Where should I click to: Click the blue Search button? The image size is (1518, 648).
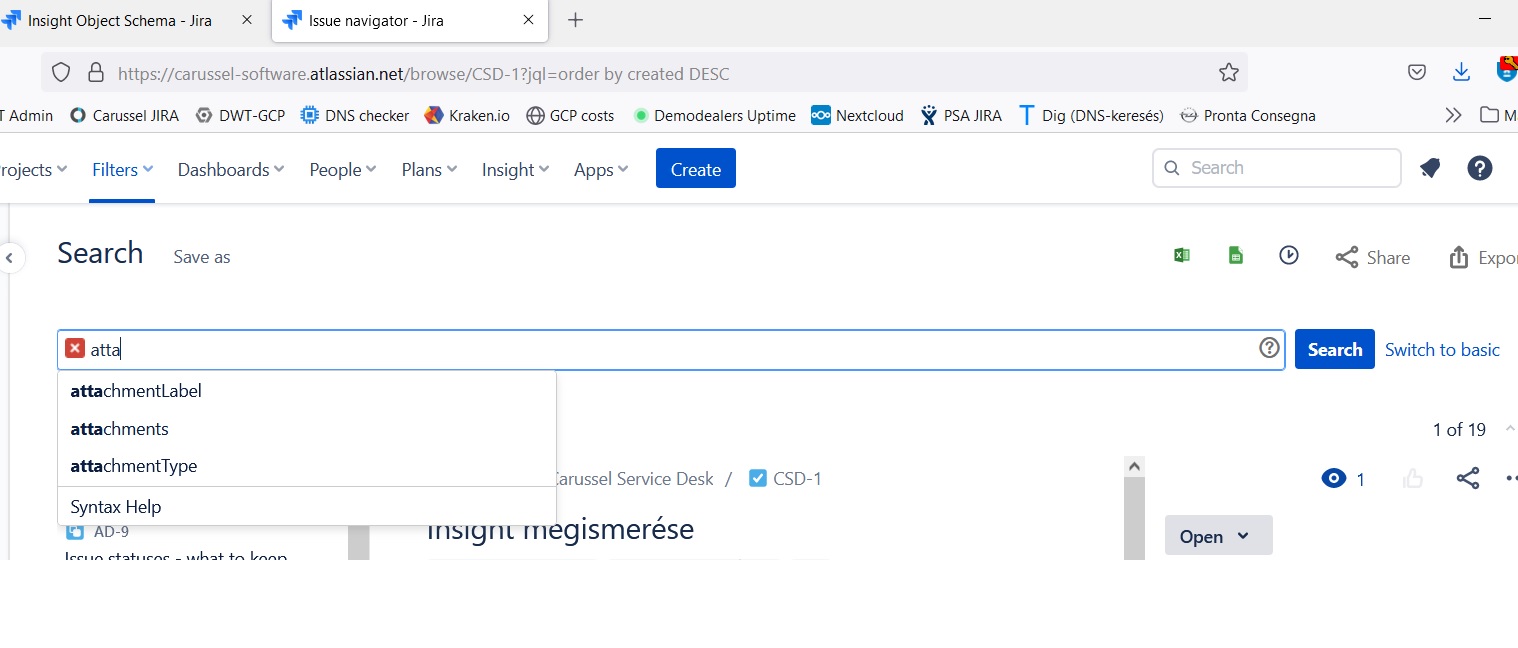click(x=1334, y=349)
